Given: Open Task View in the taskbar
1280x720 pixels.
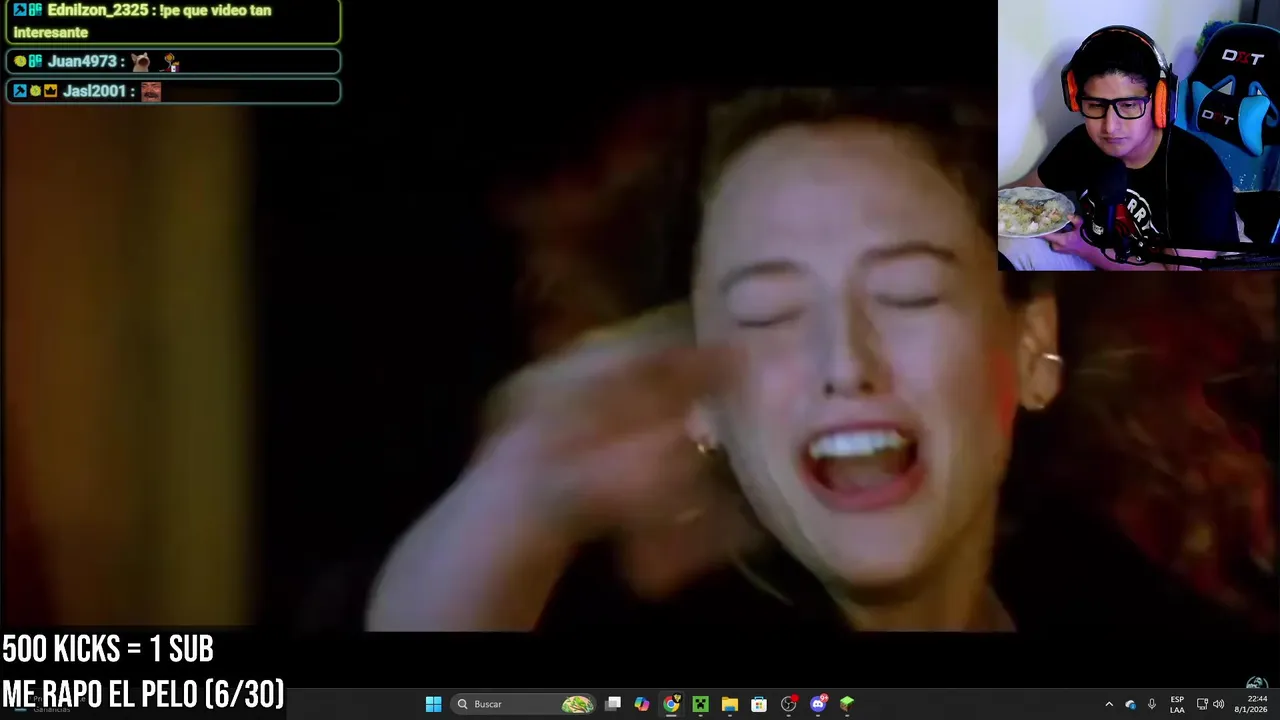Looking at the screenshot, I should pyautogui.click(x=613, y=704).
